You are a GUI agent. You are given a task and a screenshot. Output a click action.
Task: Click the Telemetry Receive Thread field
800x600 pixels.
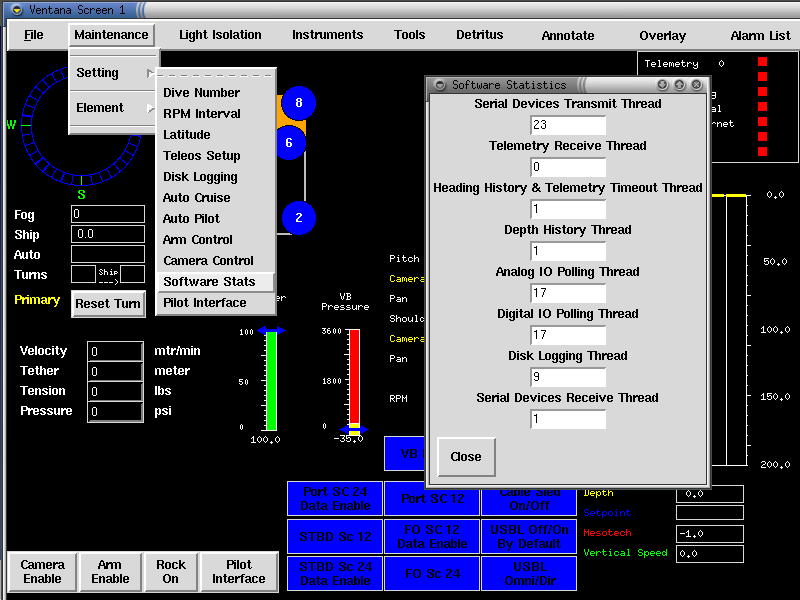[568, 167]
